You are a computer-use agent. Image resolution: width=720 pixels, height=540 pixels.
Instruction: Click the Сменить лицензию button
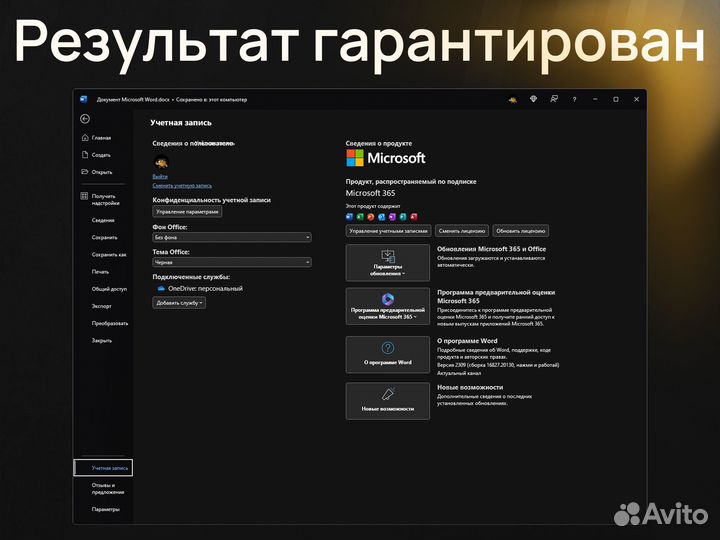pos(461,231)
